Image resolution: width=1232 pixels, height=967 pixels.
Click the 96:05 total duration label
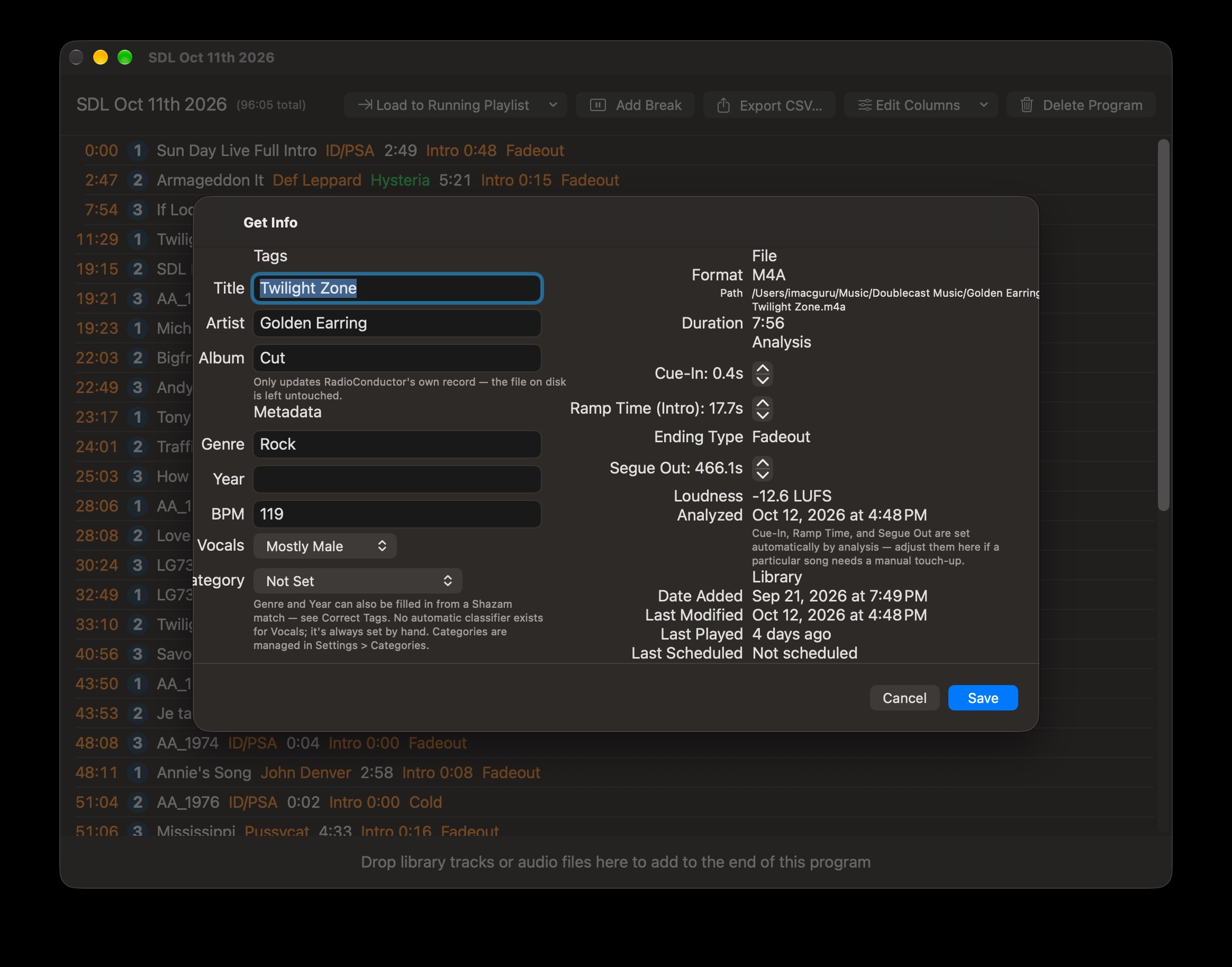click(x=271, y=105)
